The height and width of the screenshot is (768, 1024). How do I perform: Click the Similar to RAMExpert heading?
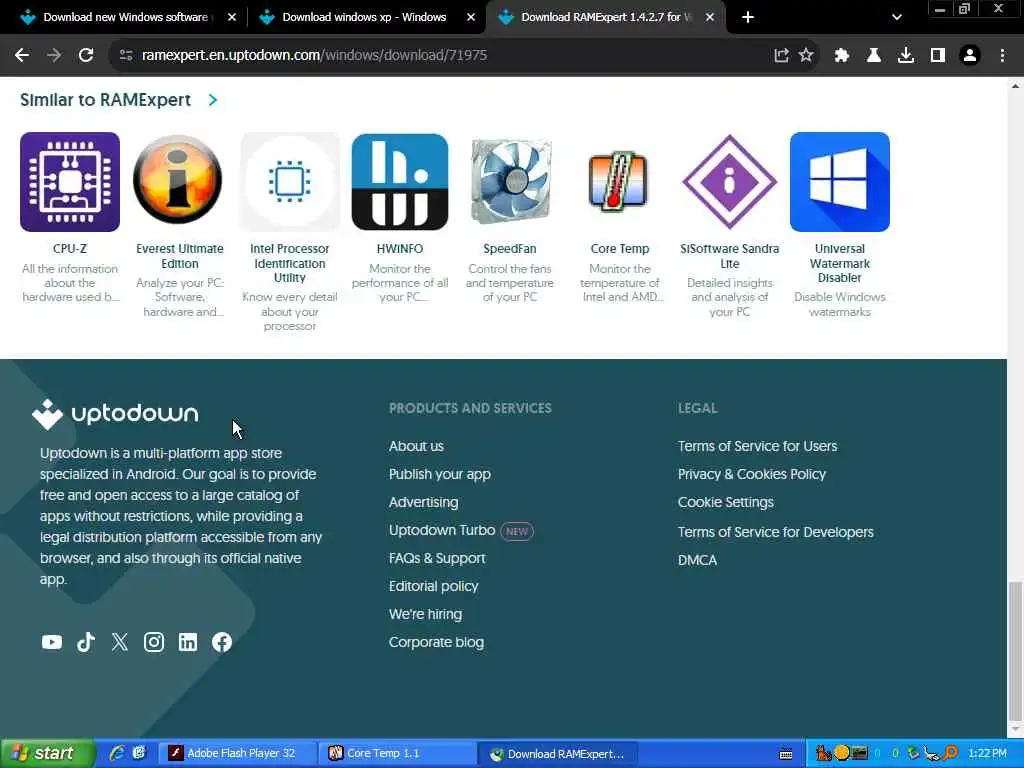[x=105, y=100]
